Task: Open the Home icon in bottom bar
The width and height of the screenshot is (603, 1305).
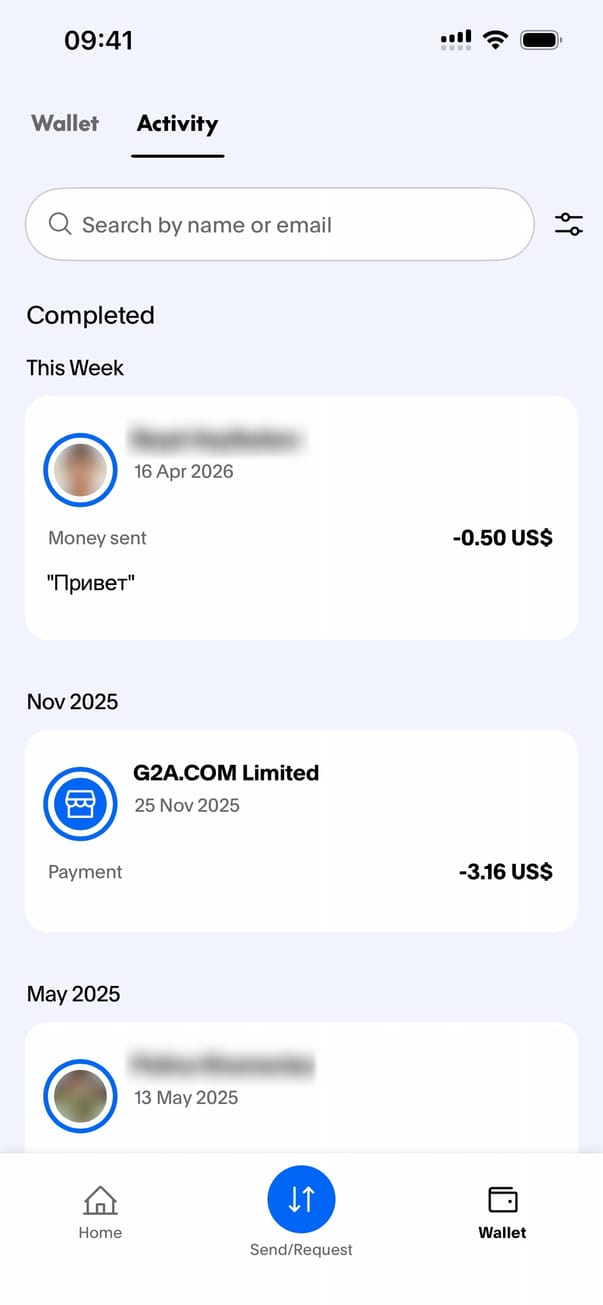Action: [x=100, y=1199]
